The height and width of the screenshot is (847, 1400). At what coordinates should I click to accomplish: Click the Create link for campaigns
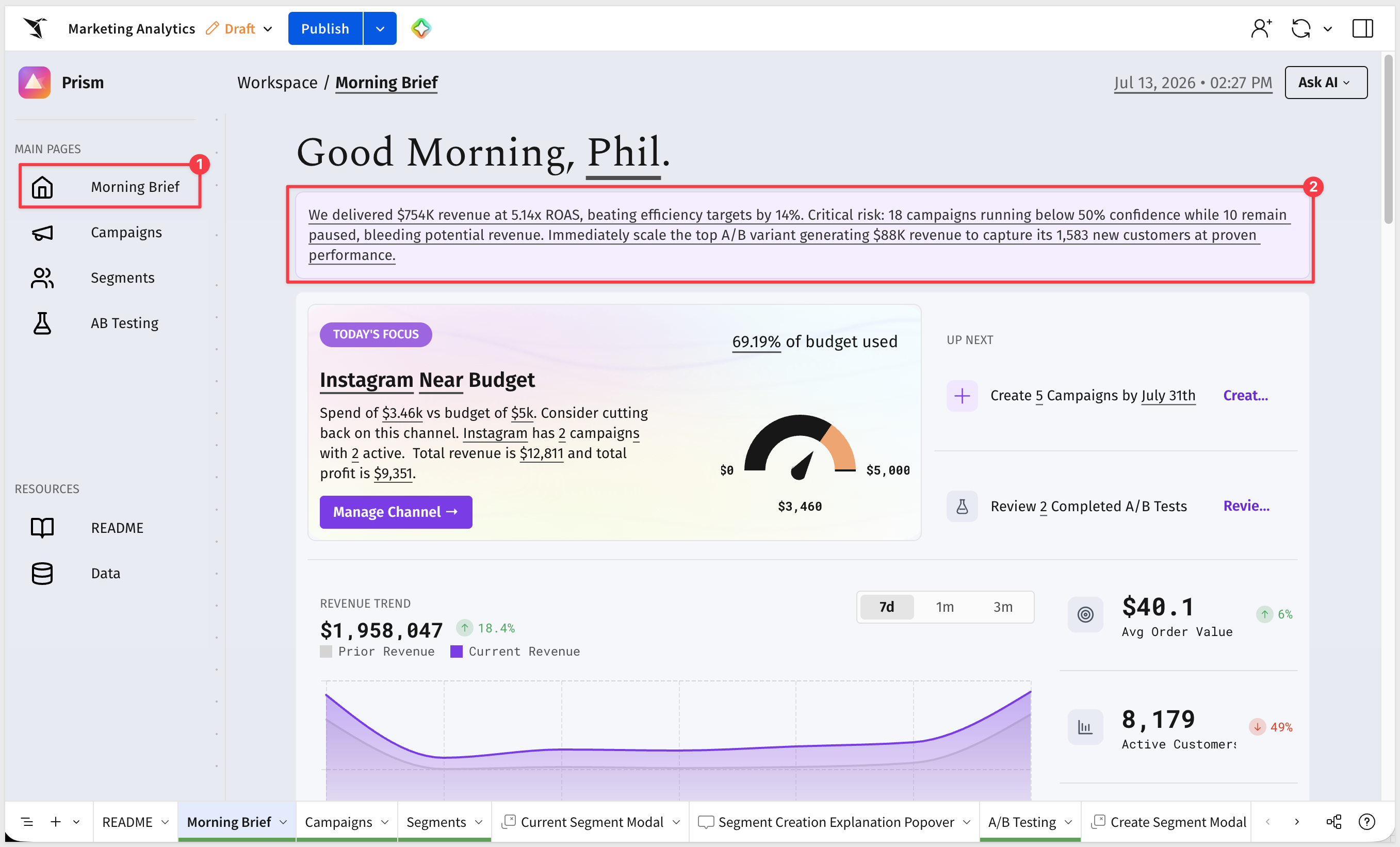tap(1245, 395)
